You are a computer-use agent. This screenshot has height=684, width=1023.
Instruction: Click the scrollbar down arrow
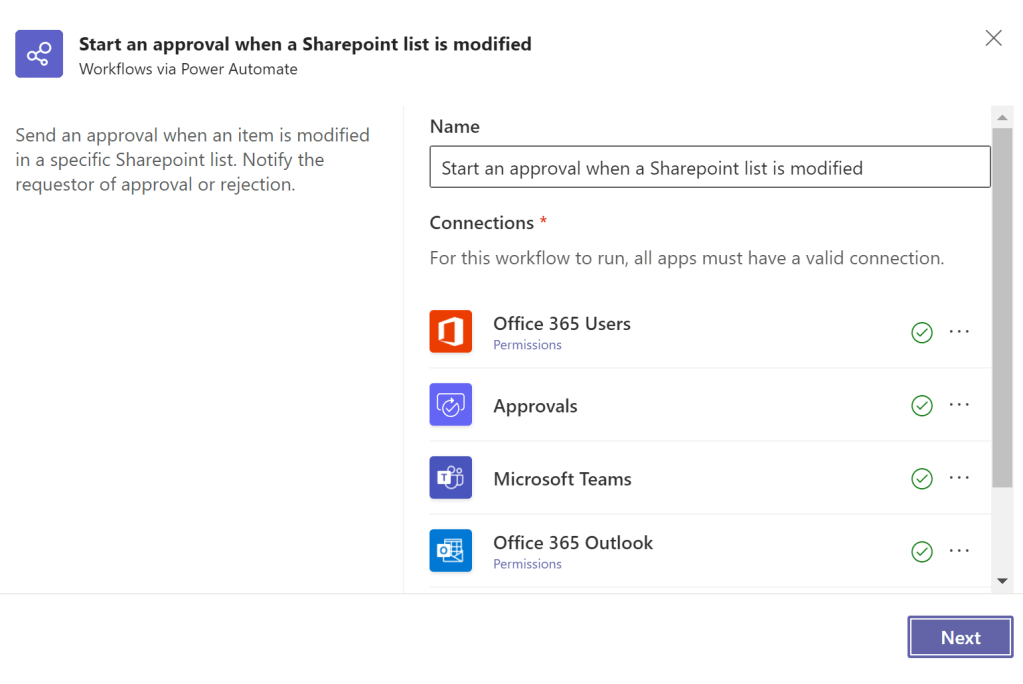[1002, 580]
